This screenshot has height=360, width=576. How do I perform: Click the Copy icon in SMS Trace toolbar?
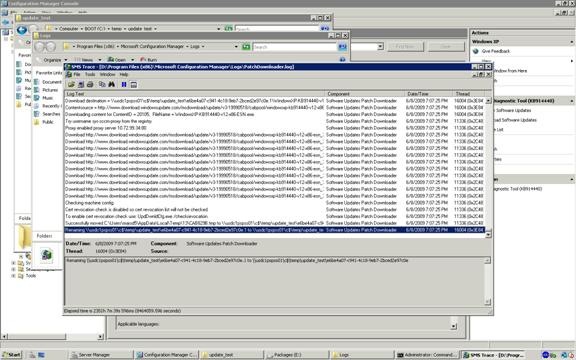point(102,84)
